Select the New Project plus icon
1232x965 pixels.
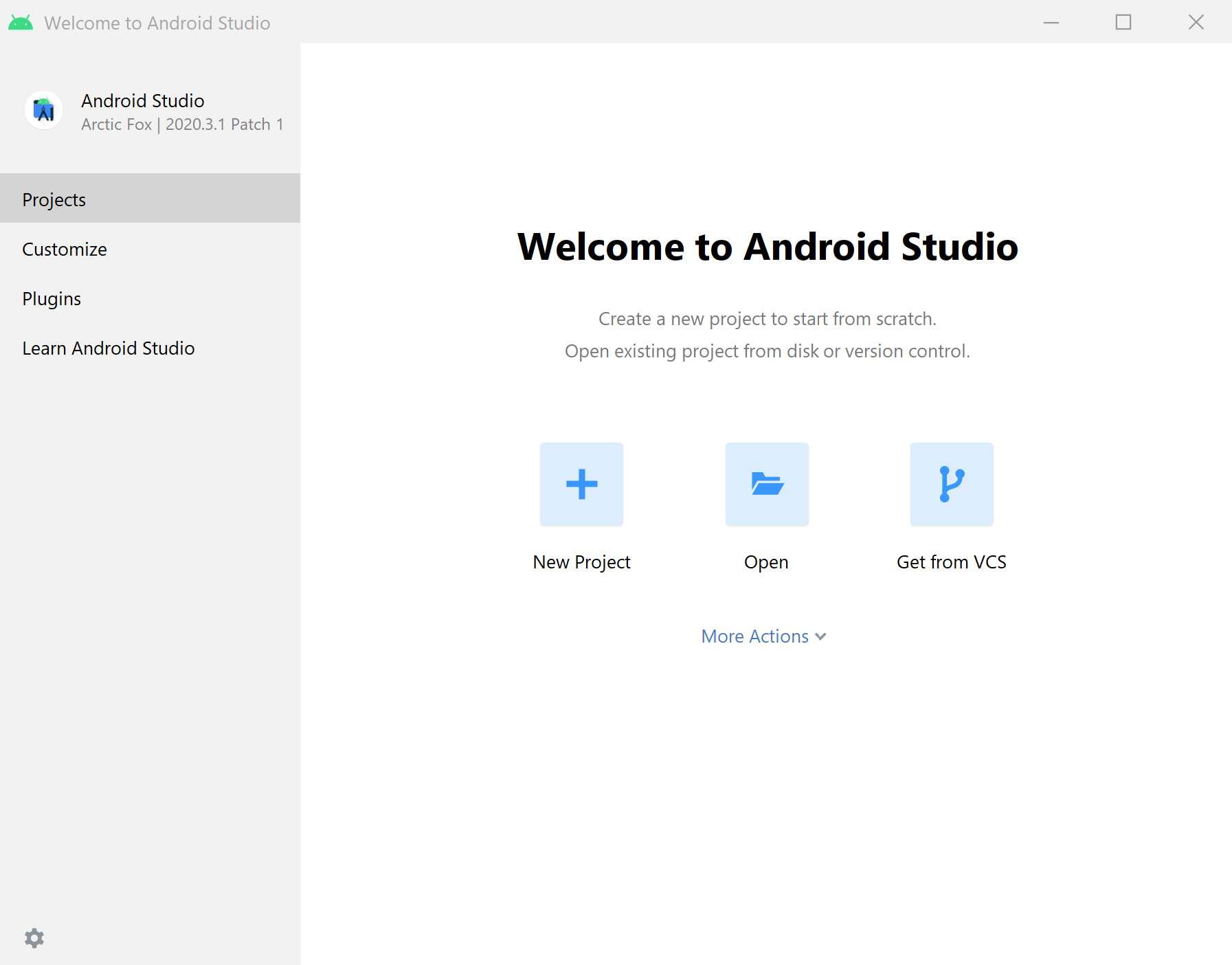coord(581,484)
